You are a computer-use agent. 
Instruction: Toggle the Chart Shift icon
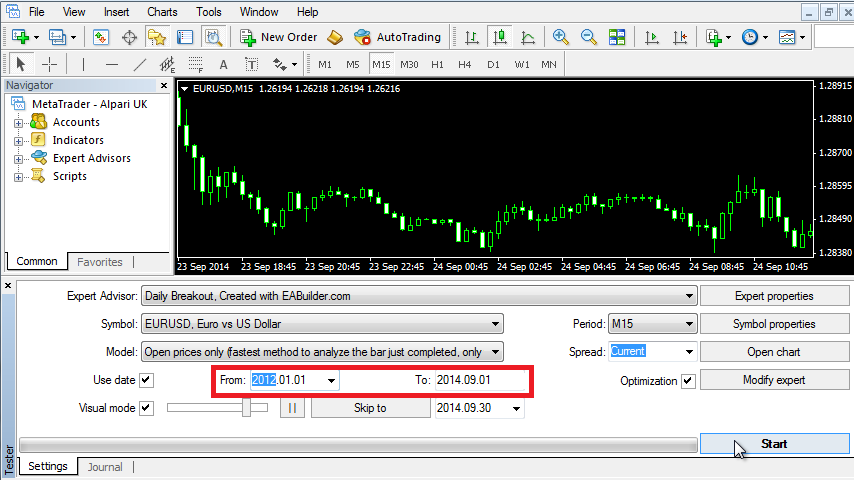(x=680, y=37)
